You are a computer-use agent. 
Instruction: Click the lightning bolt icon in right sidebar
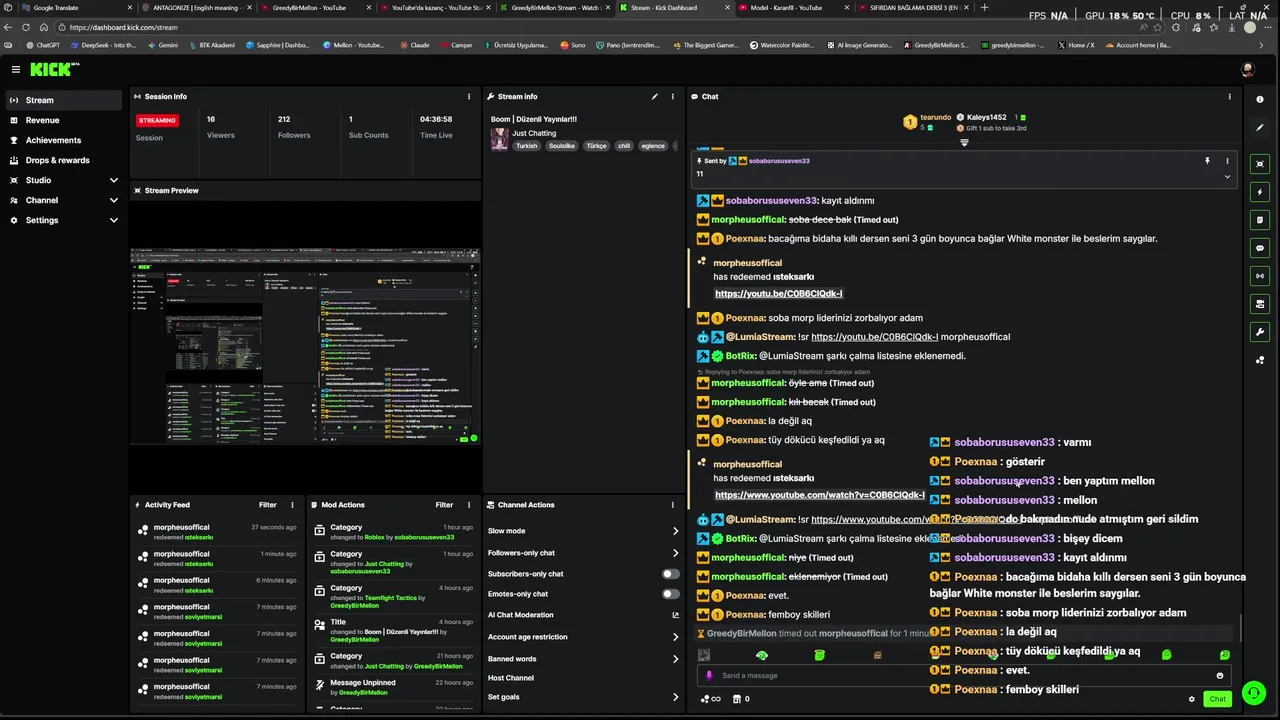click(x=1260, y=191)
